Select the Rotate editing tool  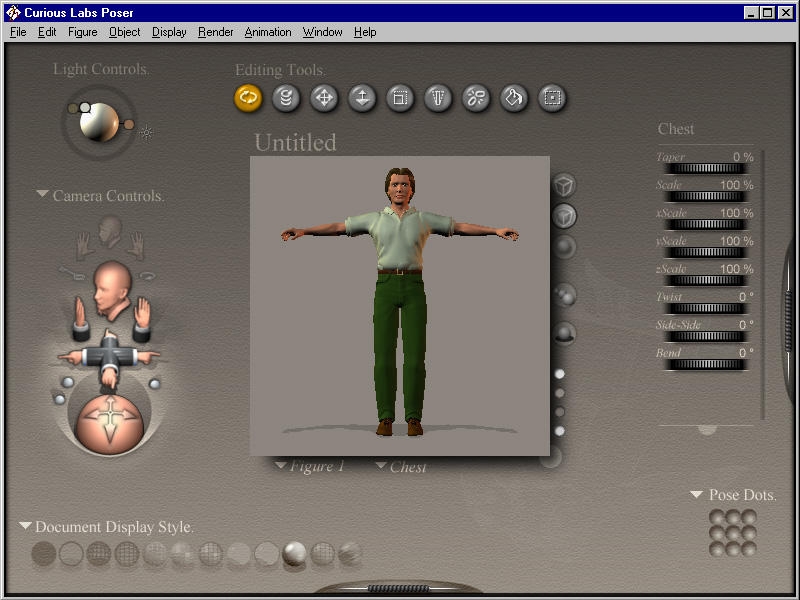[x=248, y=98]
